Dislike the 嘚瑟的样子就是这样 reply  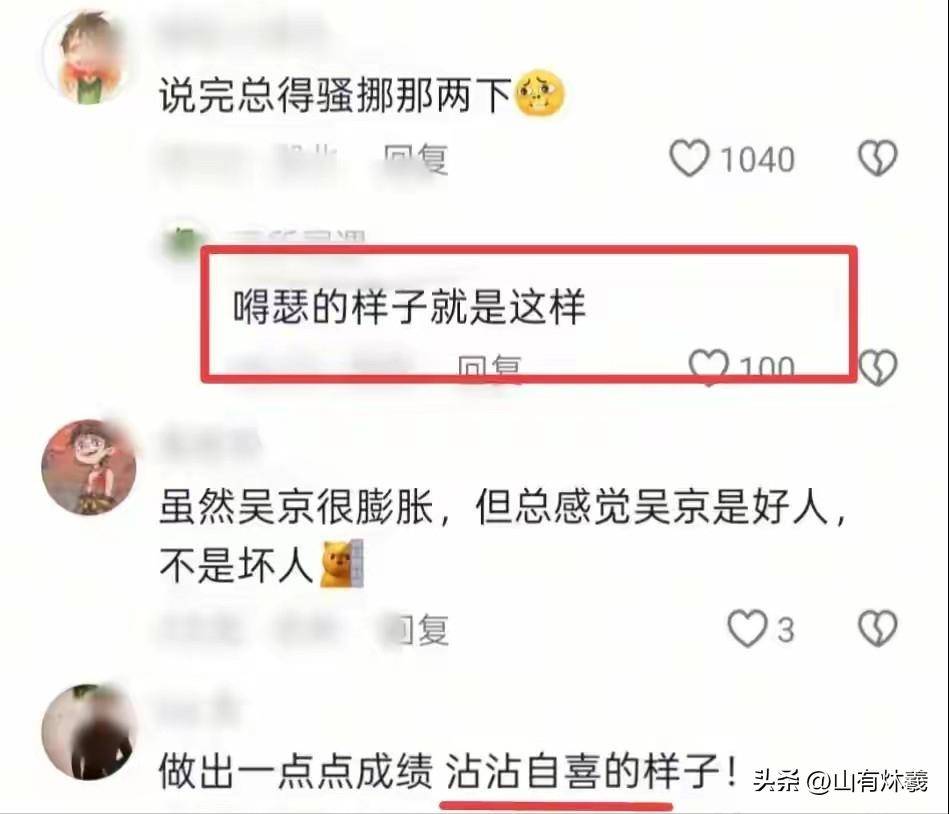pyautogui.click(x=878, y=367)
